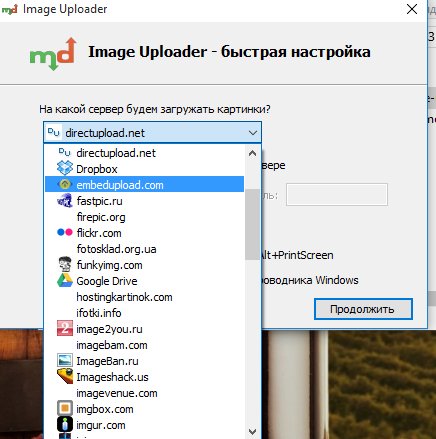Click the image2you.ru red 2 icon
This screenshot has height=439, width=436.
pos(65,328)
